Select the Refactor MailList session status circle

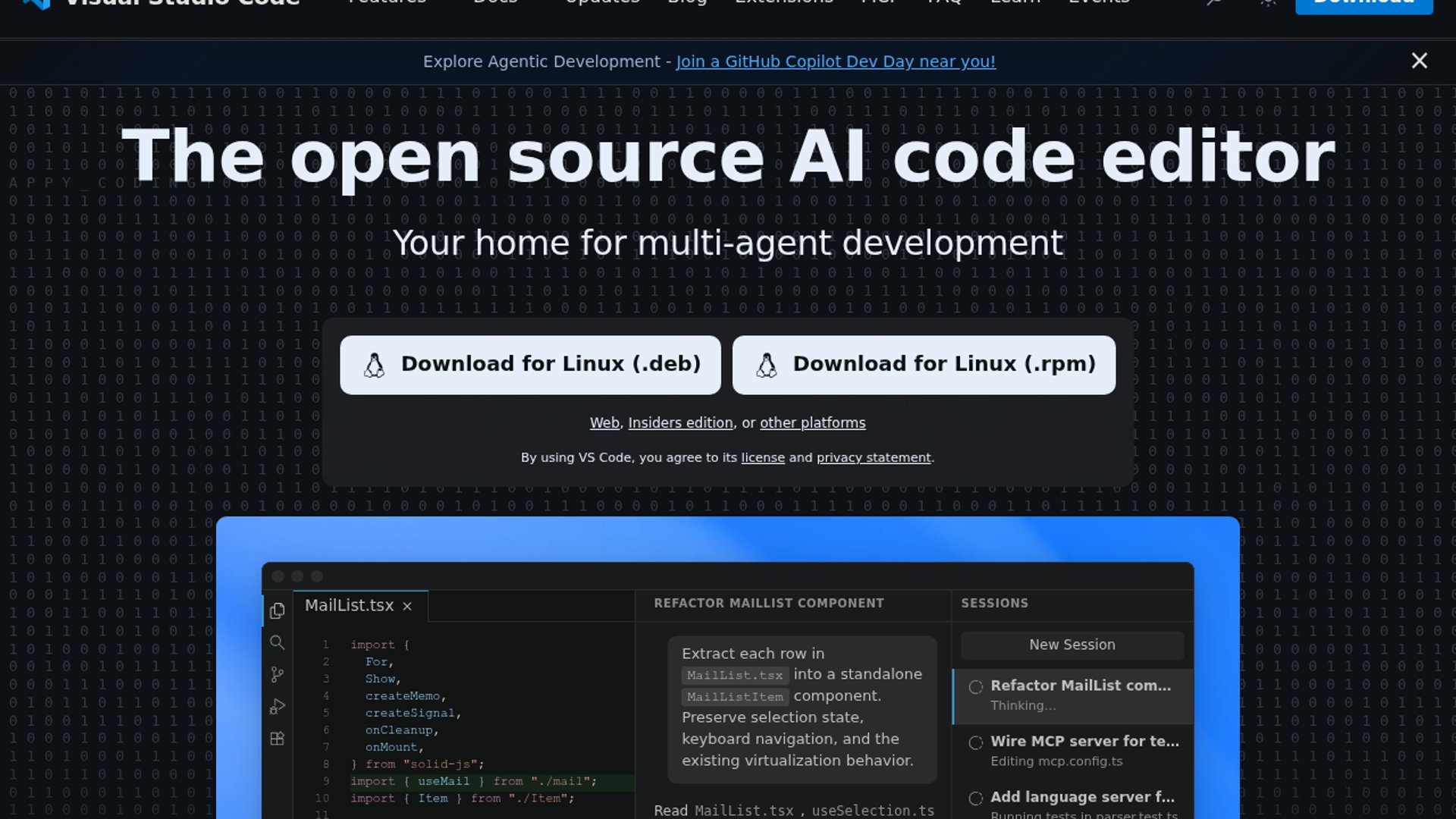click(976, 686)
